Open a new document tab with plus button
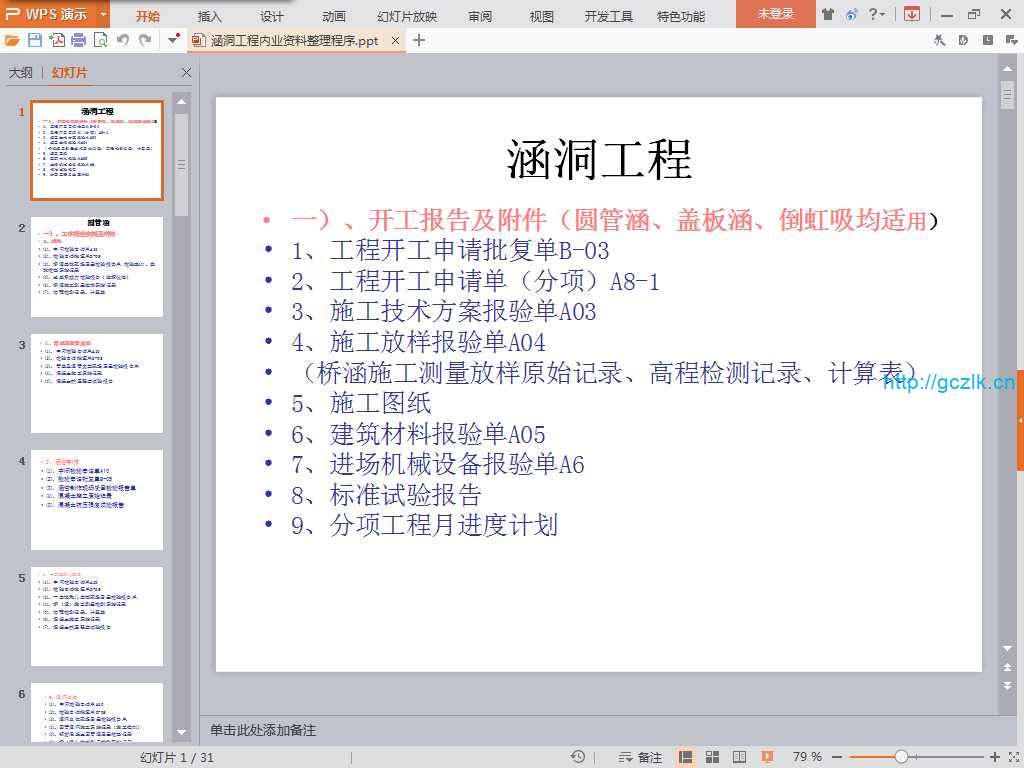Screen dimensions: 1024x768 coord(419,40)
